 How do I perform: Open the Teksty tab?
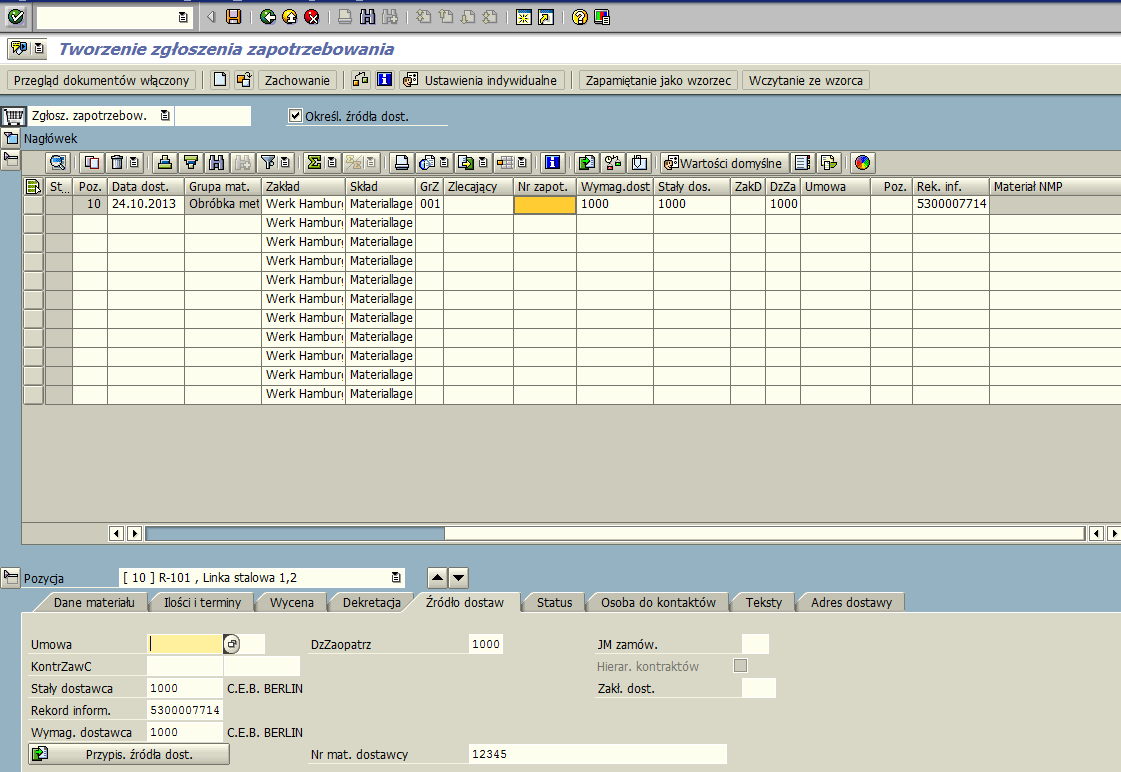coord(764,603)
